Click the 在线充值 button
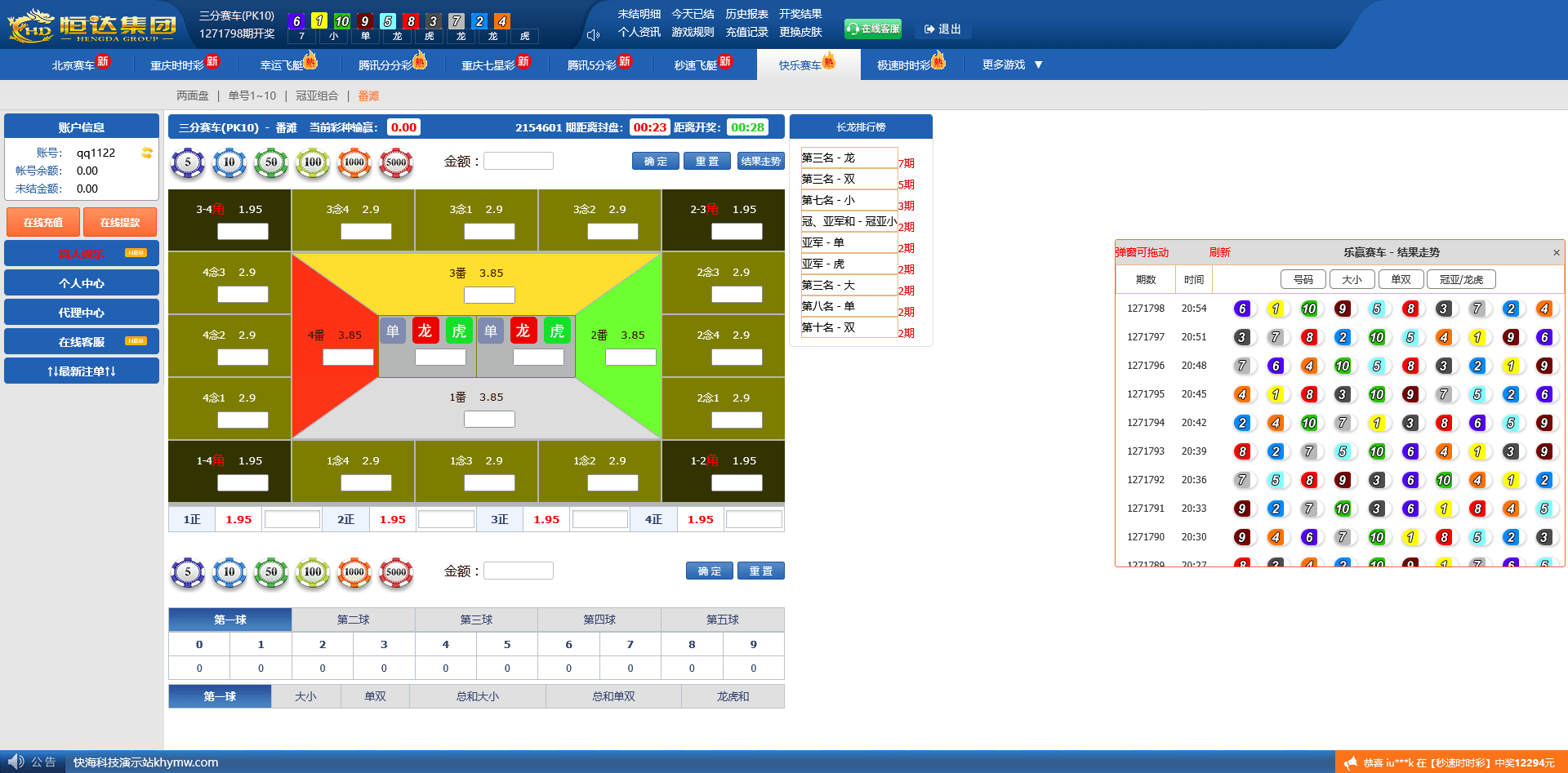This screenshot has width=1568, height=773. pos(43,222)
